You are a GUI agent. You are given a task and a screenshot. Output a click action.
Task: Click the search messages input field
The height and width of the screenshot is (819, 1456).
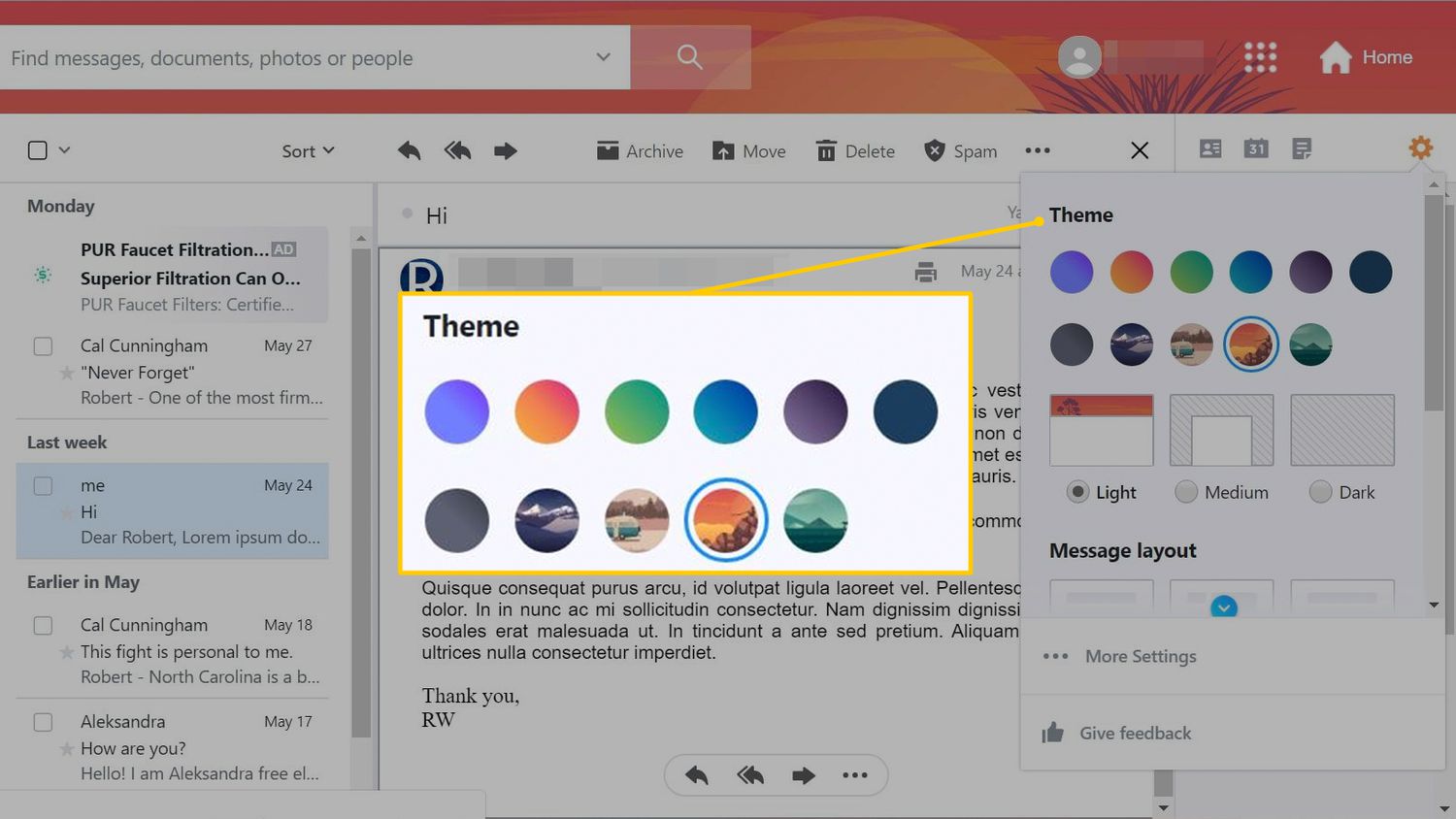pos(291,58)
